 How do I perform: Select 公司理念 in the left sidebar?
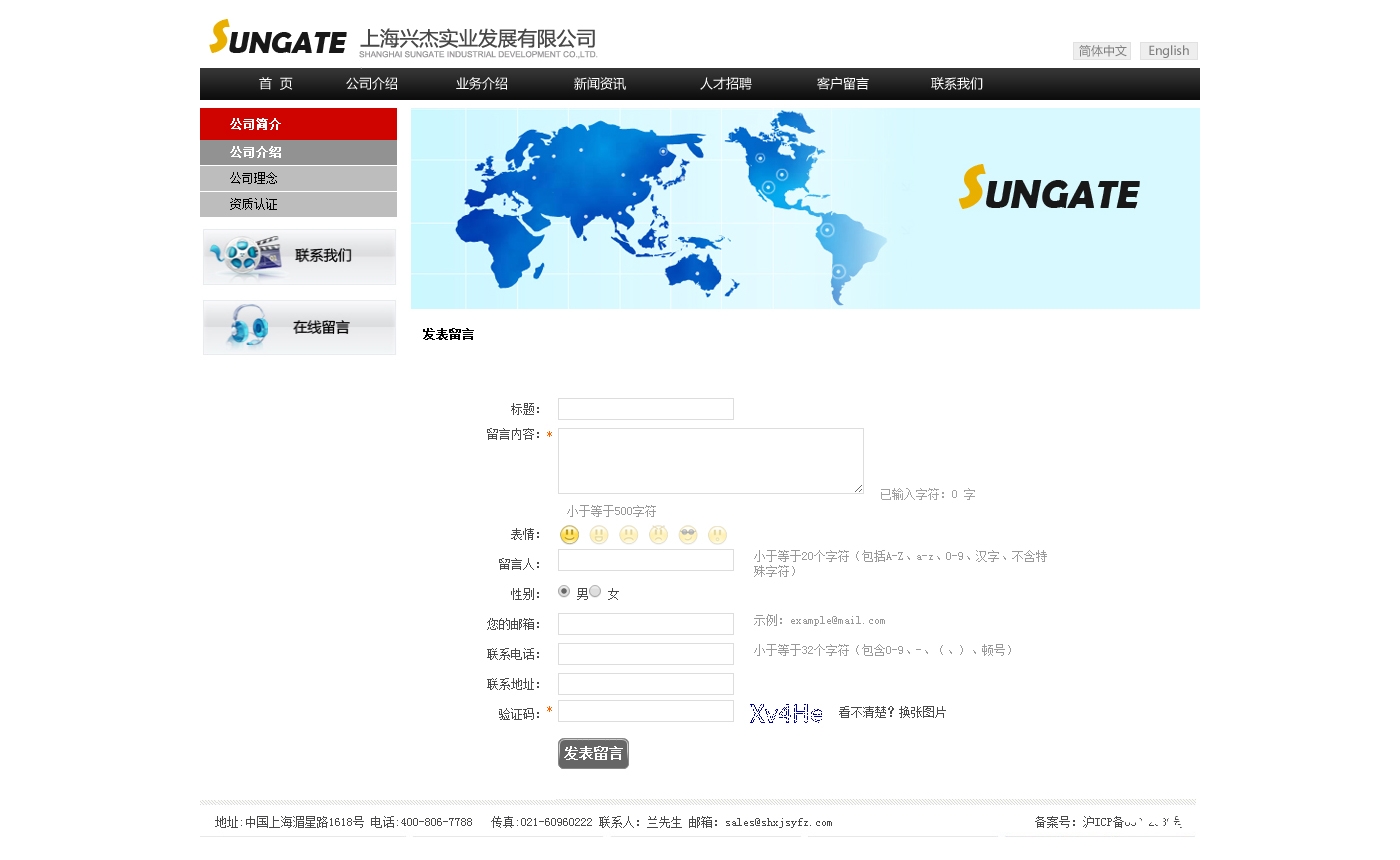point(298,178)
